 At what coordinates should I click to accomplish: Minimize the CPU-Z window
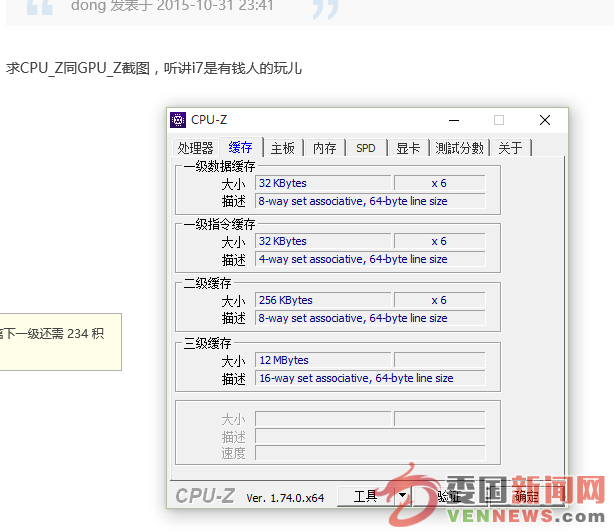(454, 120)
